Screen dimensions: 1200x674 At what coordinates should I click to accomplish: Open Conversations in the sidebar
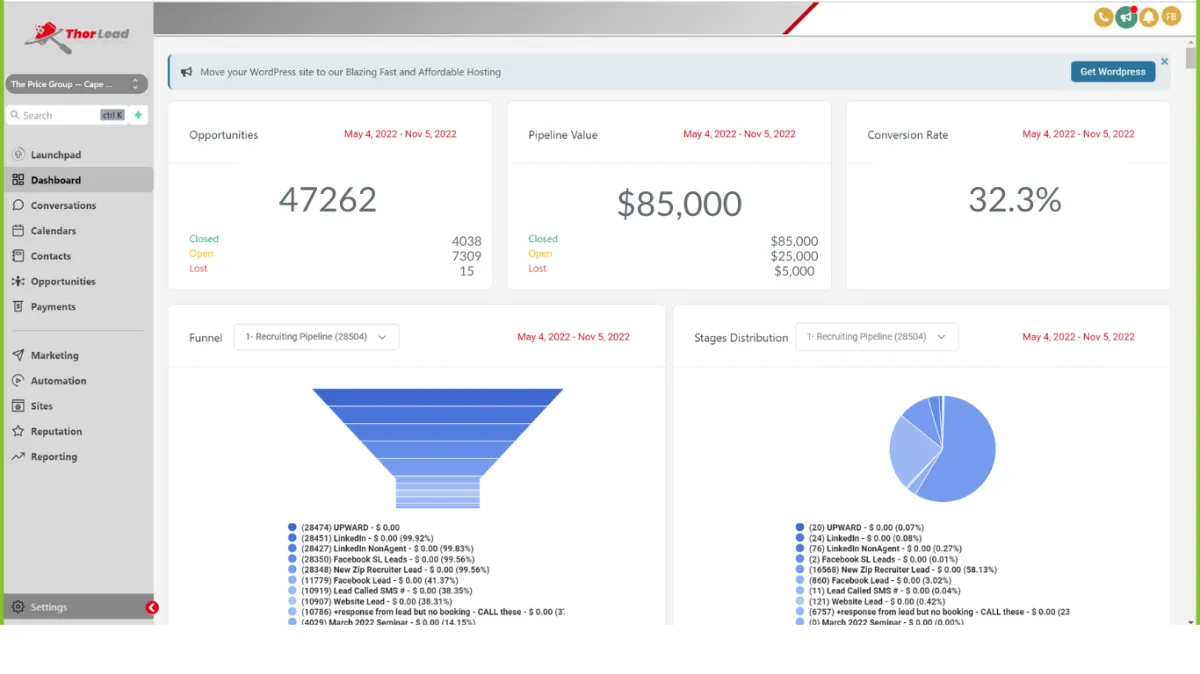[x=63, y=205]
